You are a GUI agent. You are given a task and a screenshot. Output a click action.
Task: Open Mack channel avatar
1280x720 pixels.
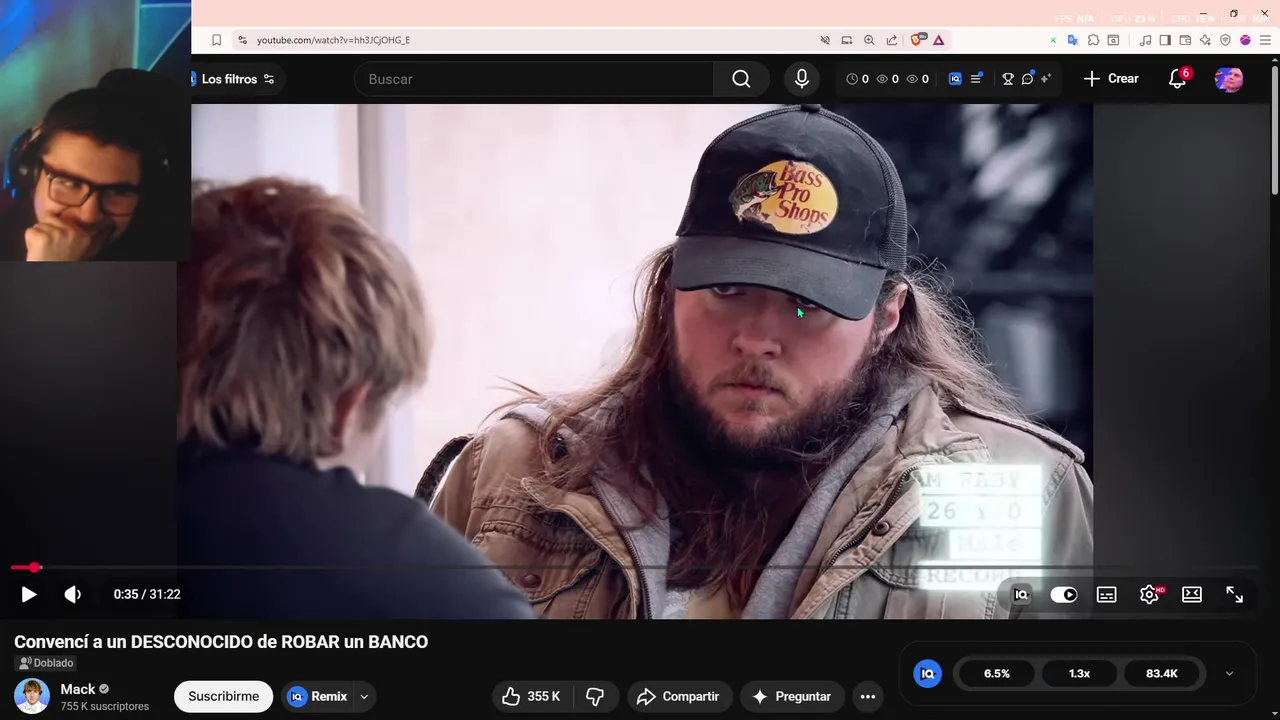tap(32, 696)
